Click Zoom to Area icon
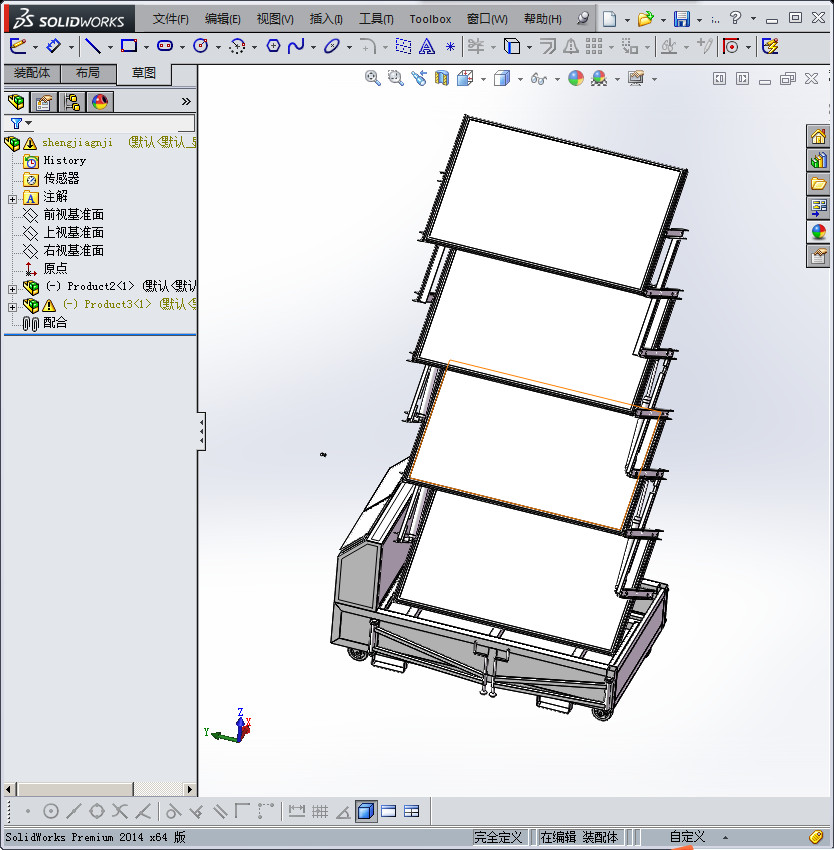Viewport: 834px width, 850px height. (396, 79)
